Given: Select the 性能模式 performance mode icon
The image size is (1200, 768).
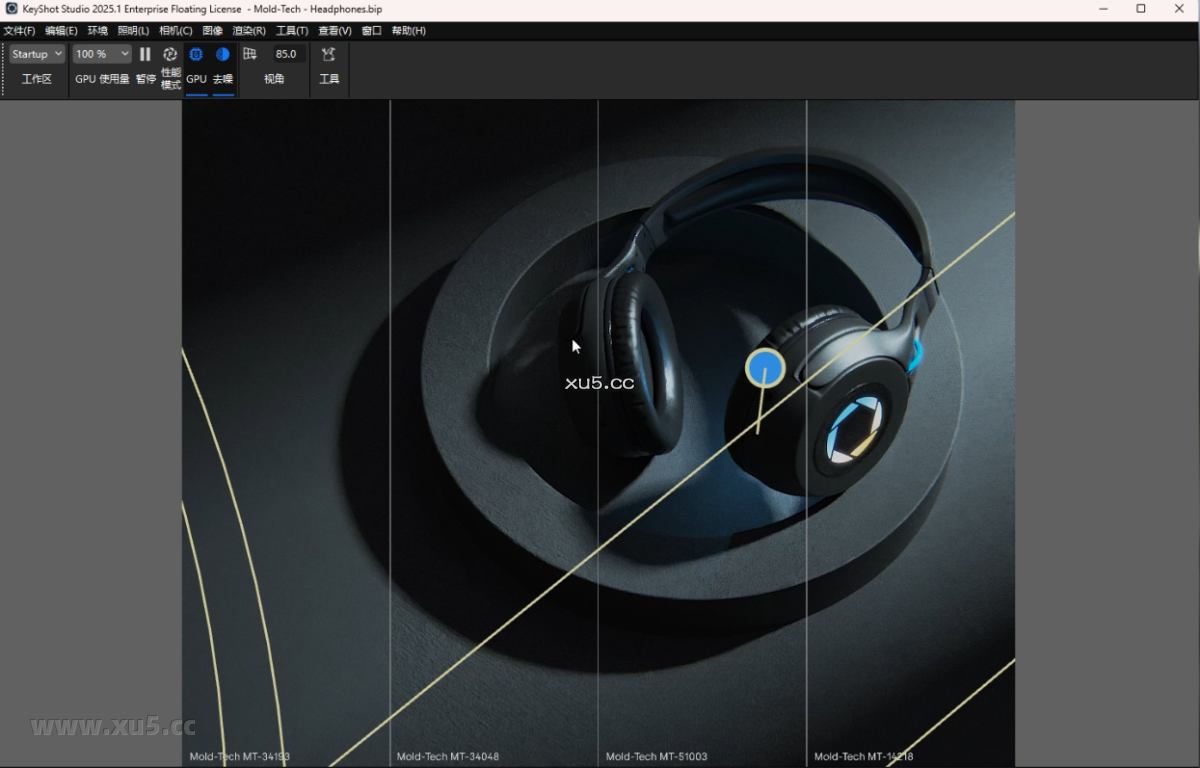Looking at the screenshot, I should pos(170,54).
